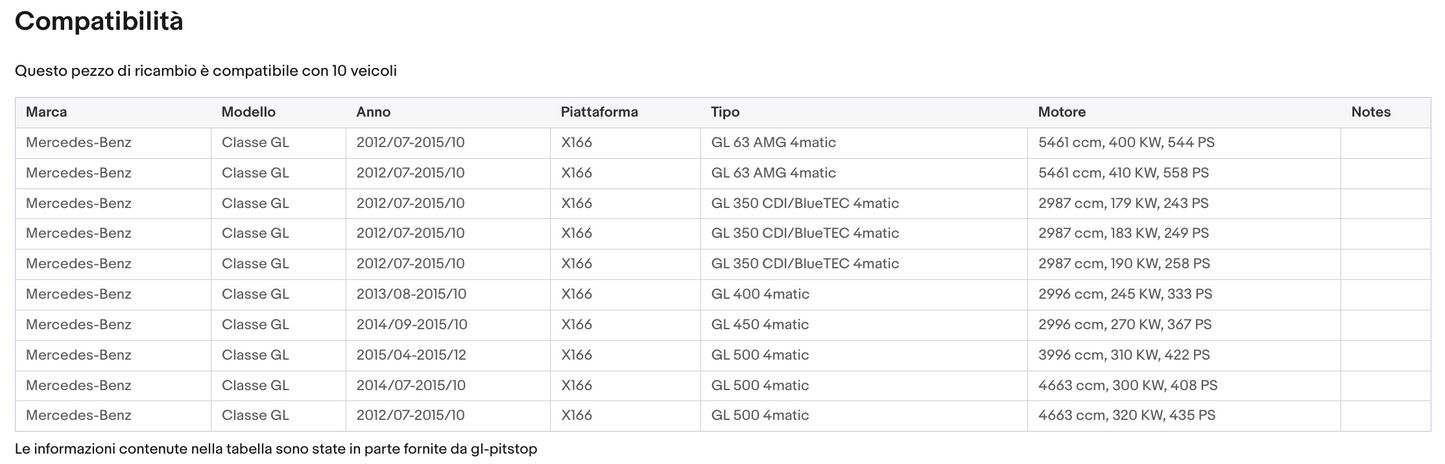Select the 2013/08-2015/10 year cell
The image size is (1445, 464).
click(x=411, y=294)
